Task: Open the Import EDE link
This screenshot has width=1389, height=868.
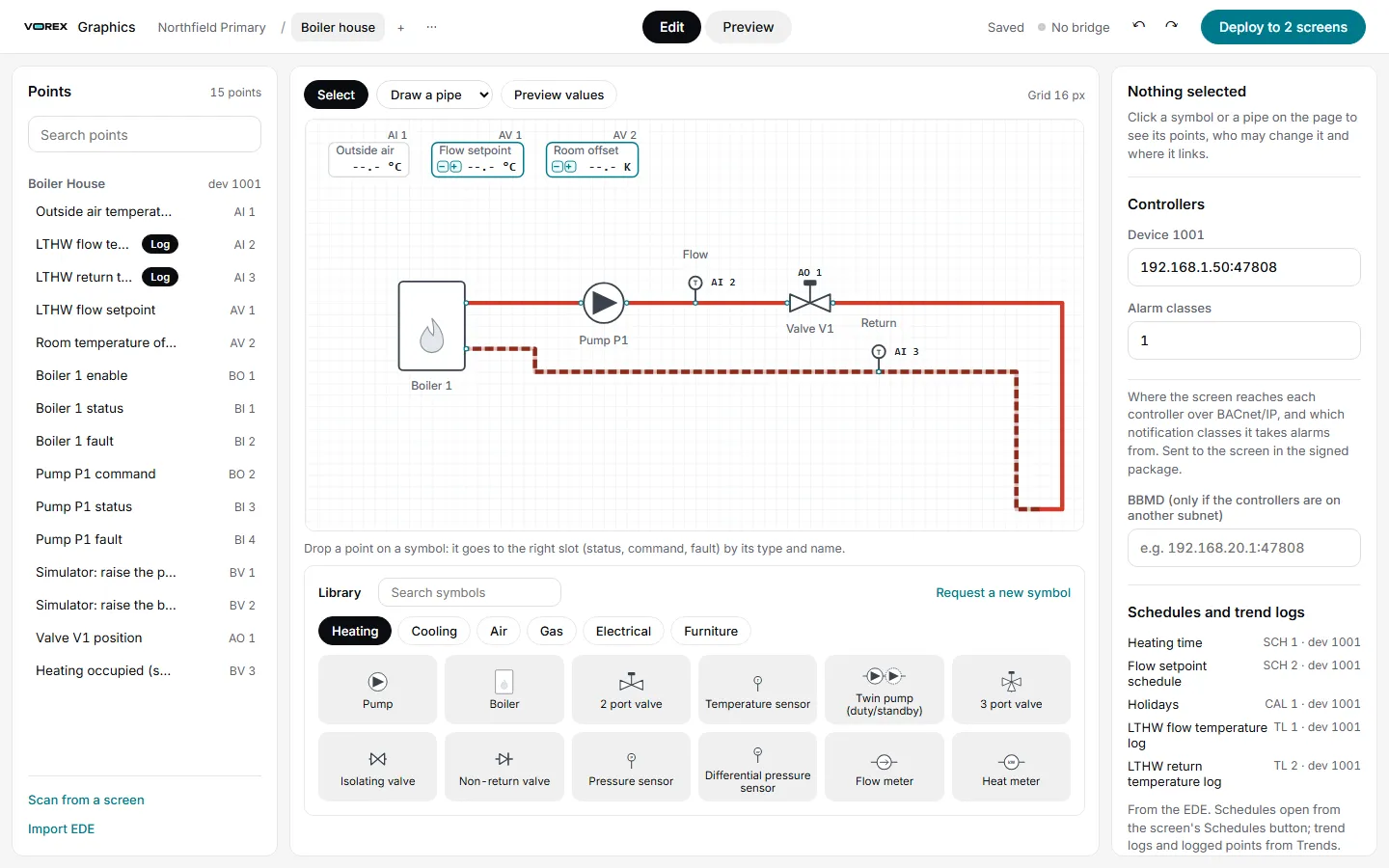Action: 62,828
